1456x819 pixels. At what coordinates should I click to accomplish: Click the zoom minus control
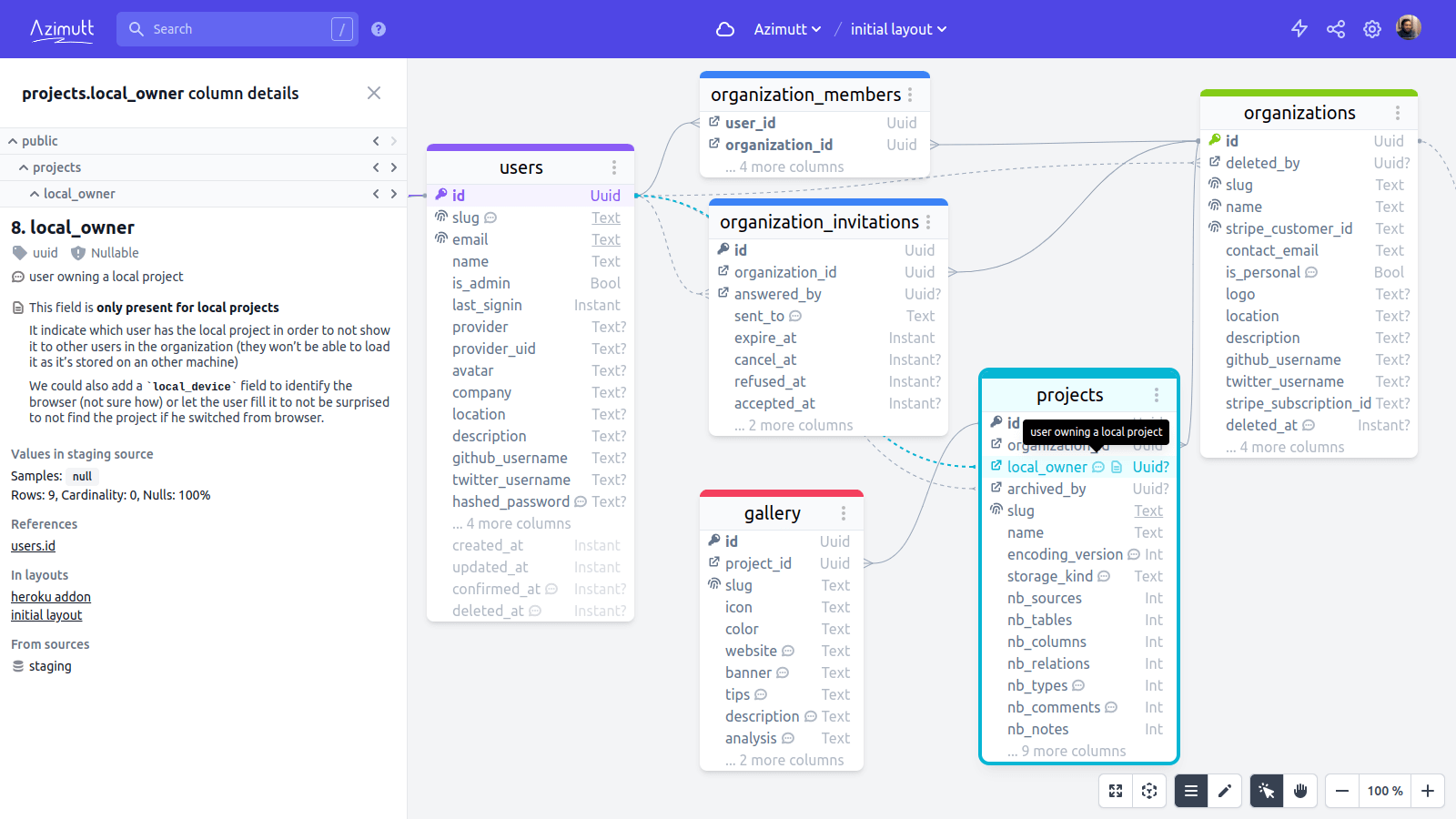1341,791
